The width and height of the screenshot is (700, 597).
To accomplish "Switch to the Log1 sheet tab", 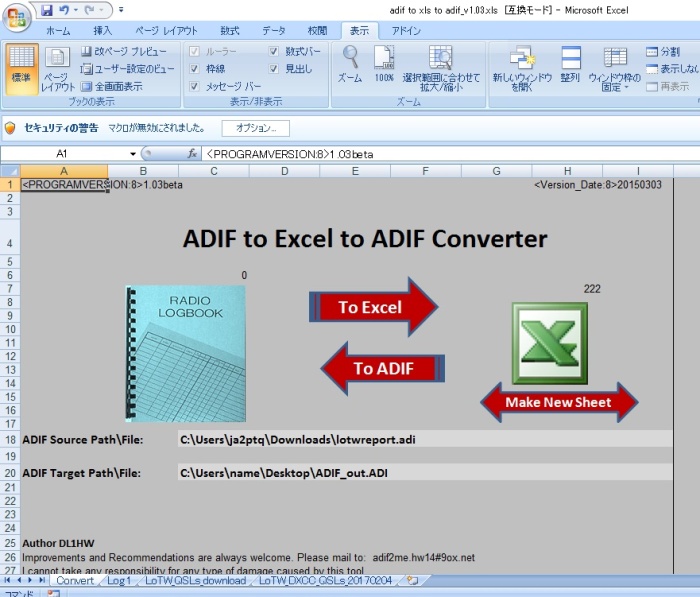I will click(x=118, y=580).
